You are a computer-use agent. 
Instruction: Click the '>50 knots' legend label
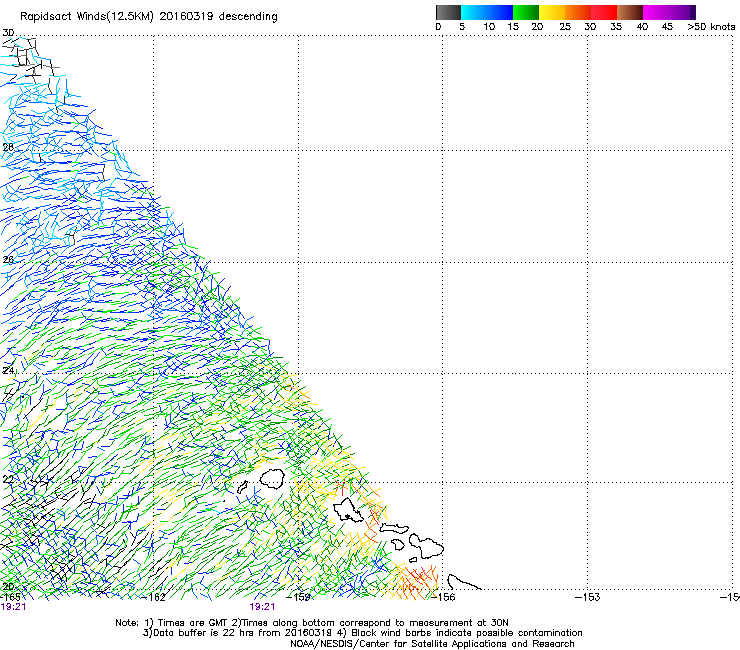pyautogui.click(x=711, y=27)
